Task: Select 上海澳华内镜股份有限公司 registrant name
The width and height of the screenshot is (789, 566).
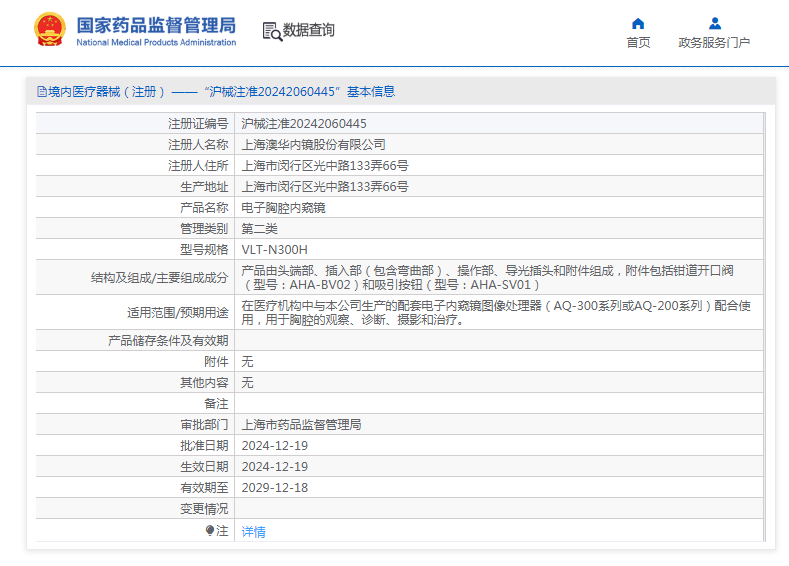Action: [313, 145]
